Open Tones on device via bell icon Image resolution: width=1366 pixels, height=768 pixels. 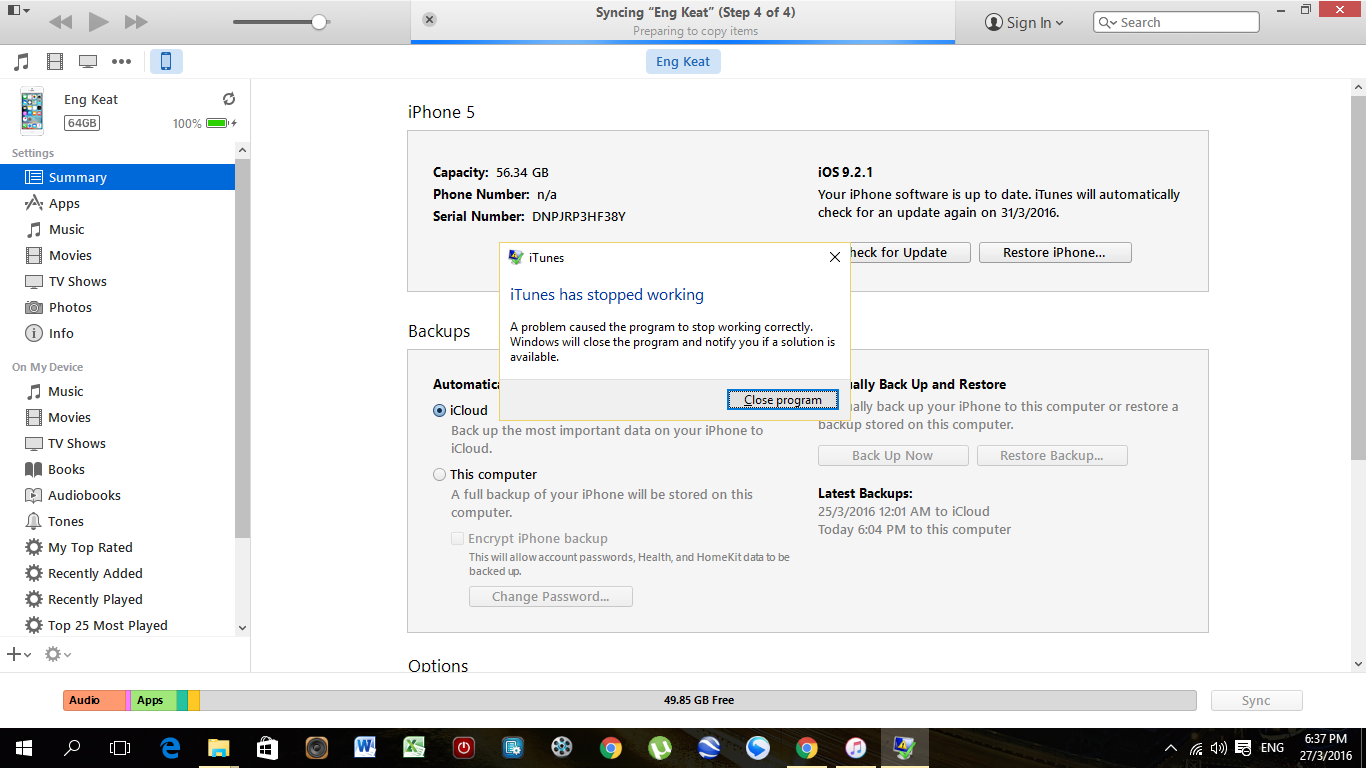(x=34, y=521)
